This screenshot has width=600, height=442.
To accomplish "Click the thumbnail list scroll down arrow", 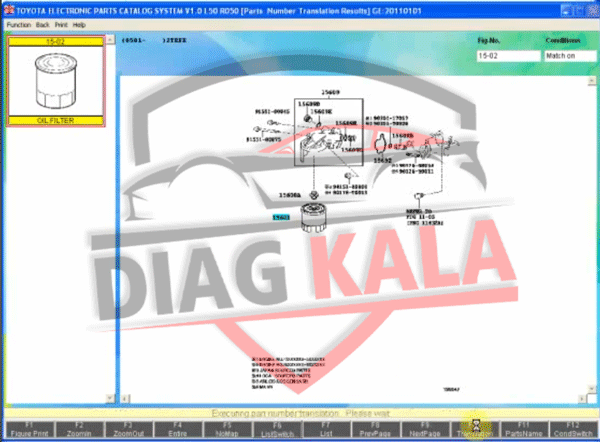I will (110, 398).
